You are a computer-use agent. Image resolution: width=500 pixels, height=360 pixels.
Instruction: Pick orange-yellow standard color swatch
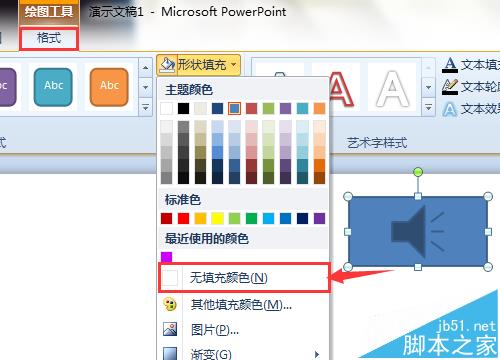pyautogui.click(x=200, y=219)
